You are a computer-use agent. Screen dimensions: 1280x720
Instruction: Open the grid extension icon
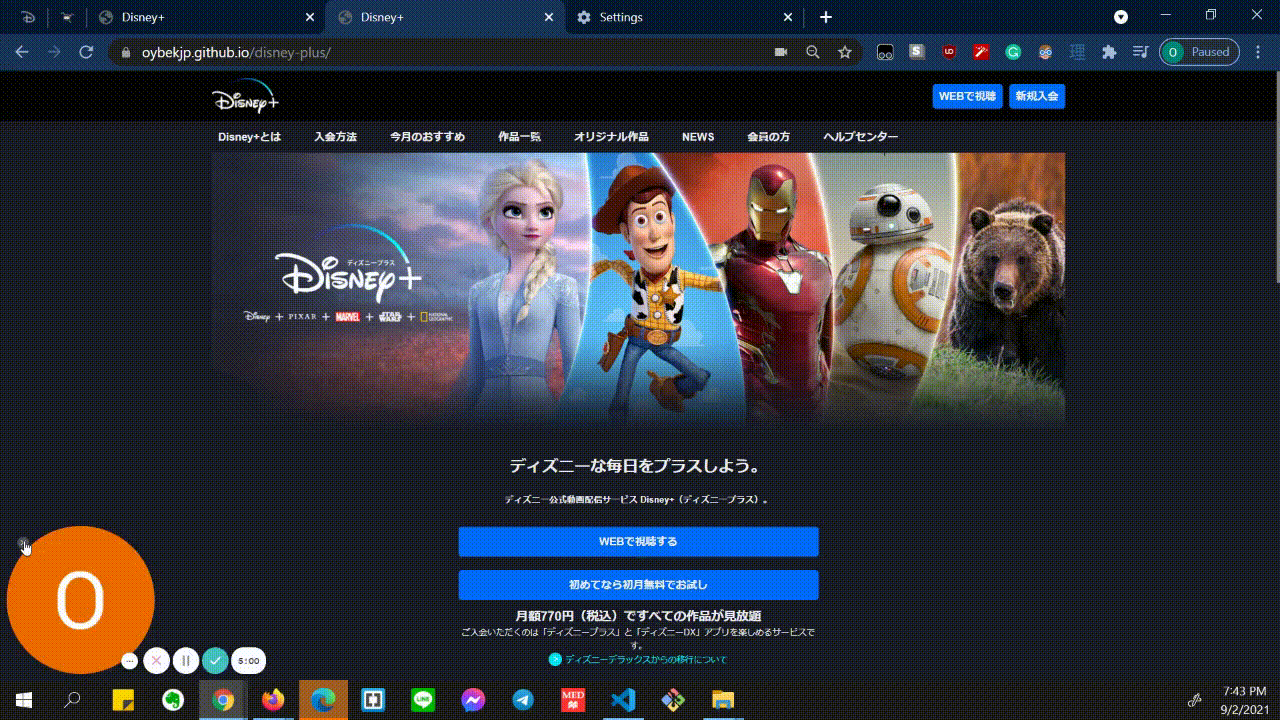point(1077,52)
